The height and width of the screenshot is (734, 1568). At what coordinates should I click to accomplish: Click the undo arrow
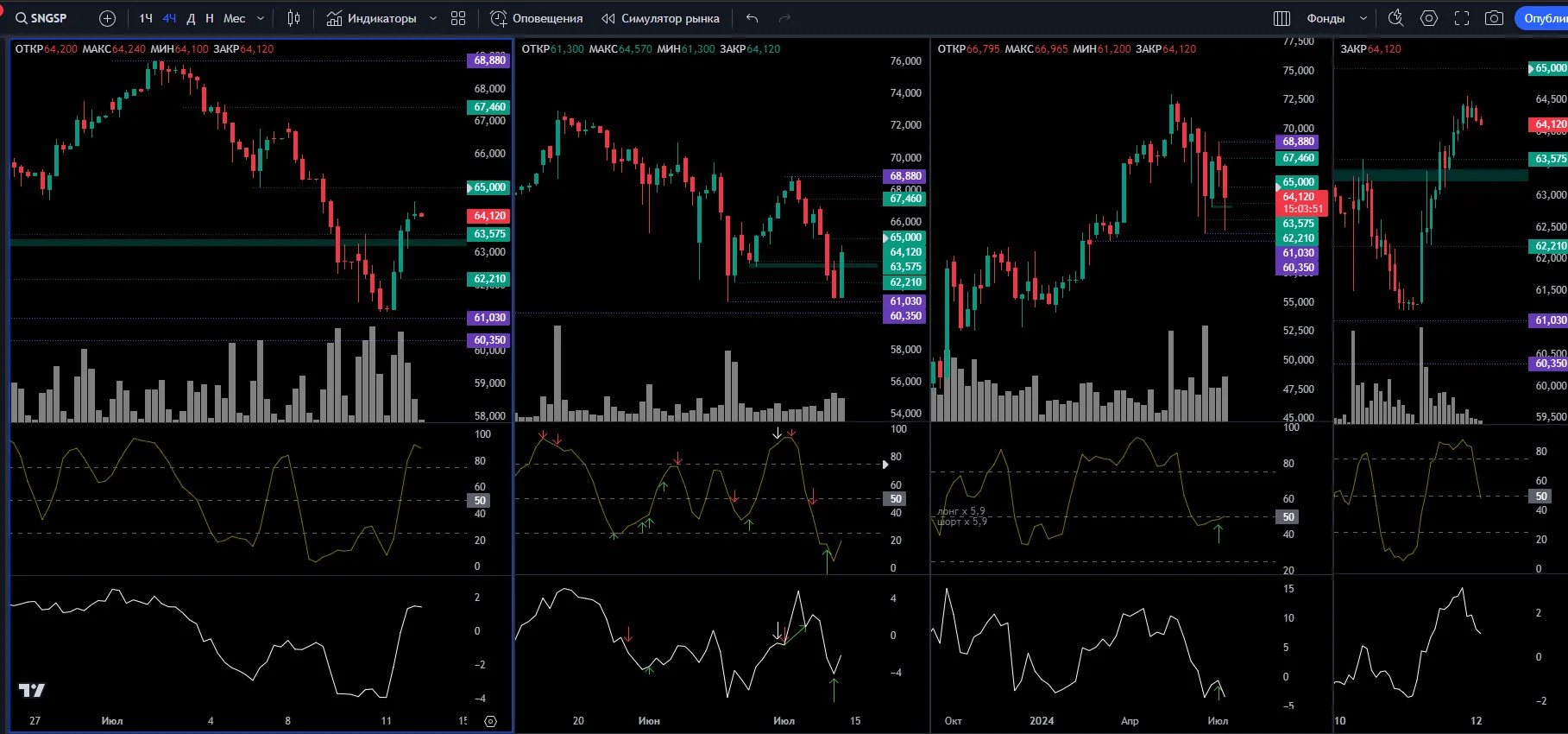(x=753, y=18)
